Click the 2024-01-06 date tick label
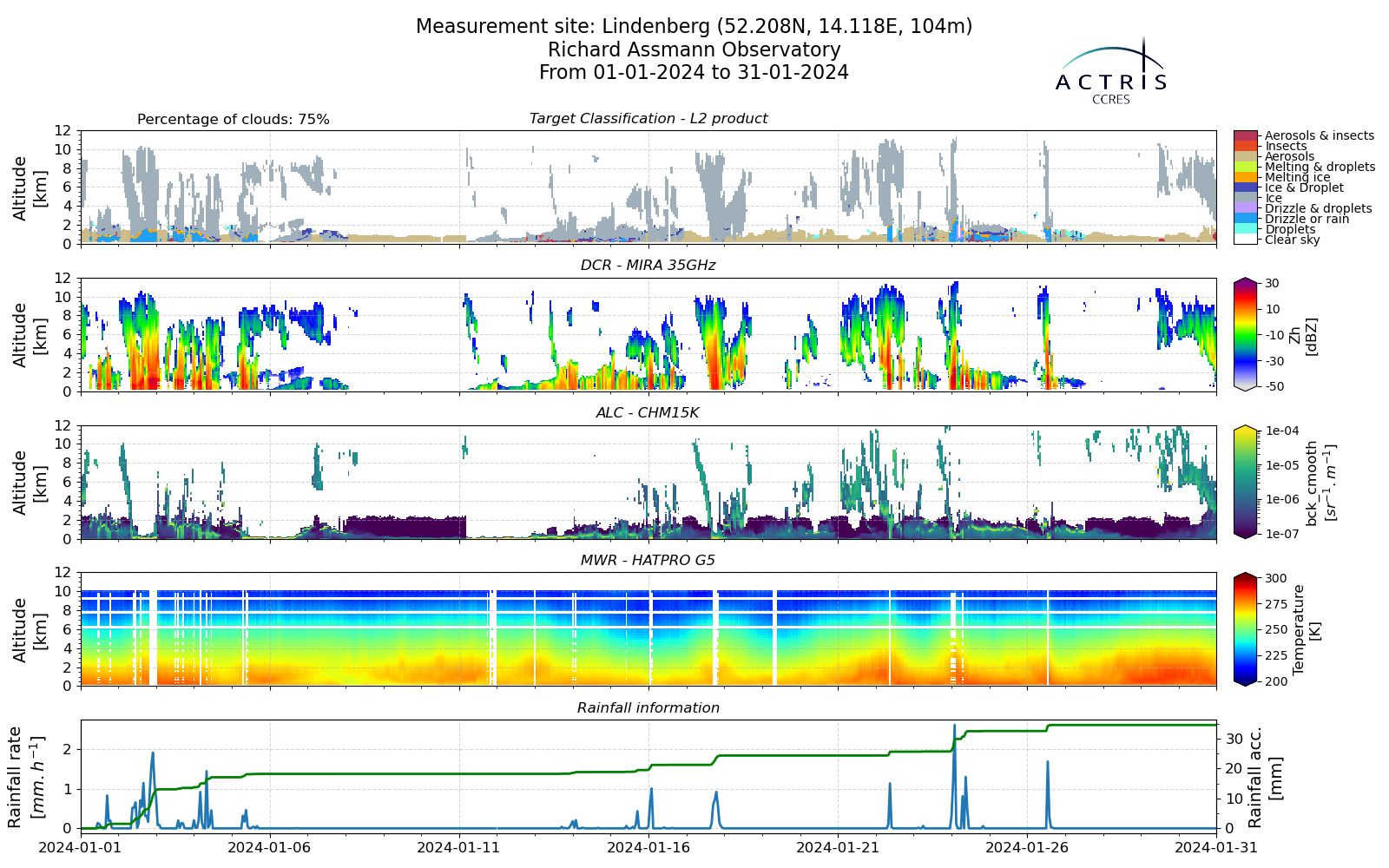Image resolution: width=1389 pixels, height=868 pixels. [x=270, y=846]
